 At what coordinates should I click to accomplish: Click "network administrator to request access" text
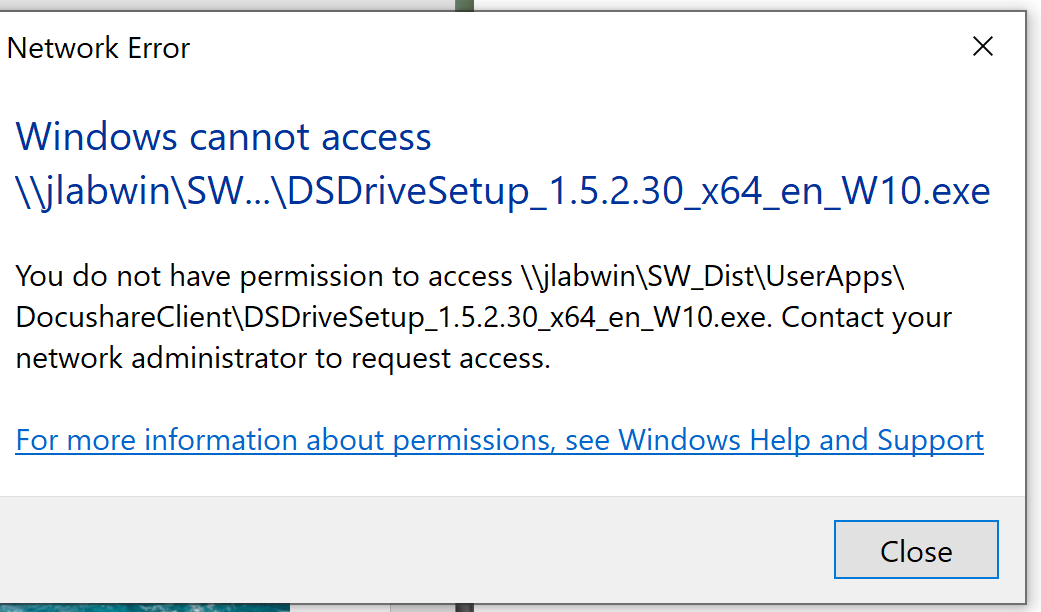[283, 358]
